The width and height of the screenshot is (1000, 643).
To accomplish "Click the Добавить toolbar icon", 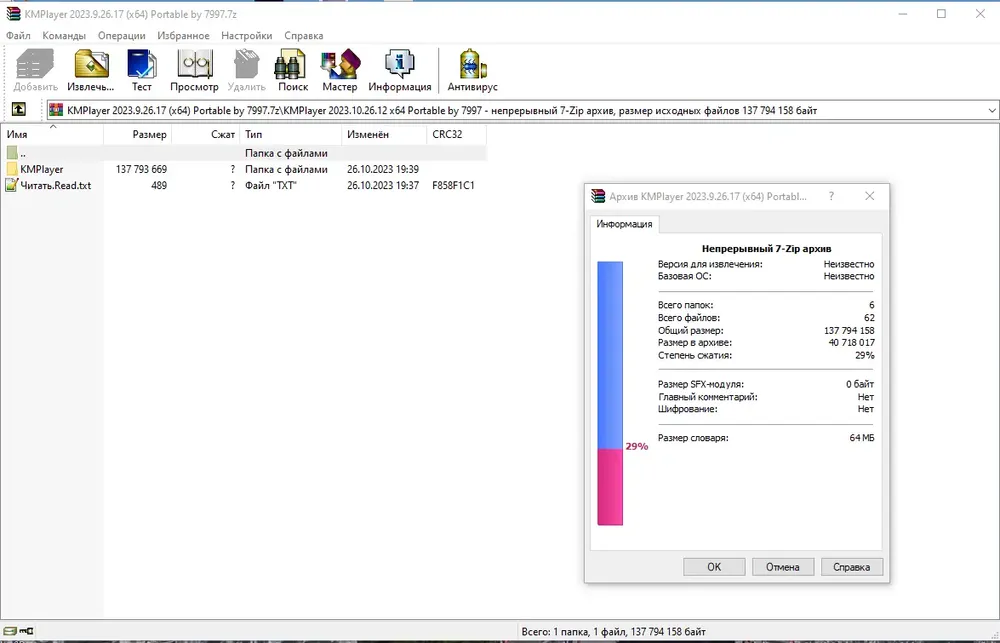I will pos(35,64).
